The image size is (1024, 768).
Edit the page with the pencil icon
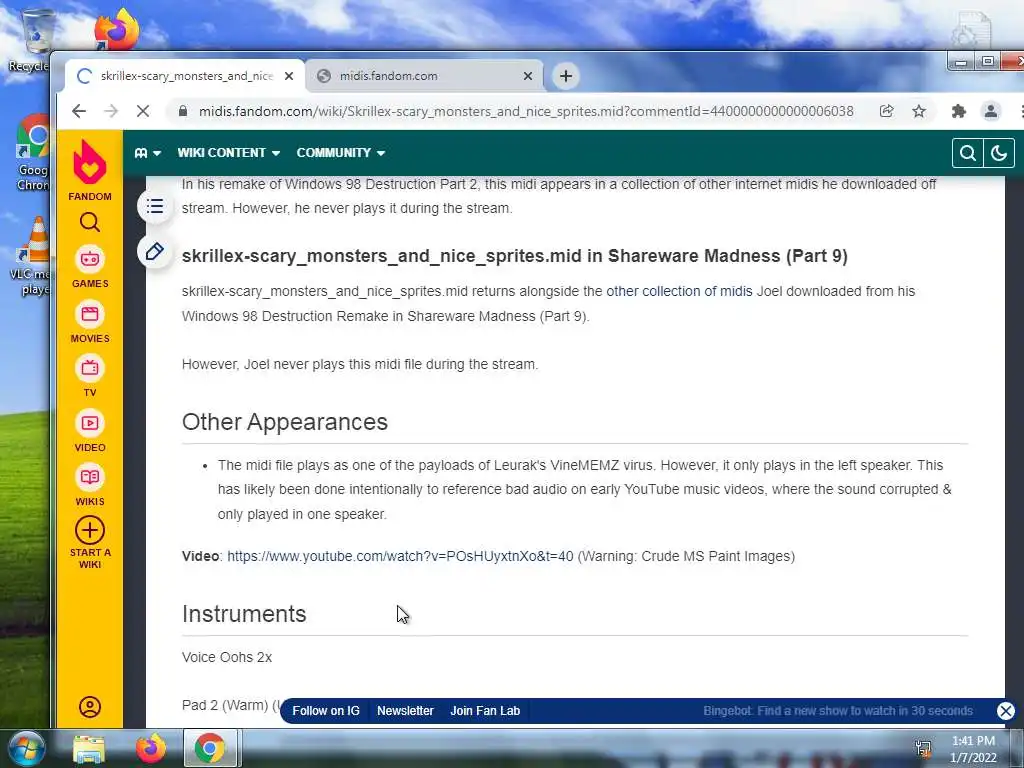[x=155, y=251]
